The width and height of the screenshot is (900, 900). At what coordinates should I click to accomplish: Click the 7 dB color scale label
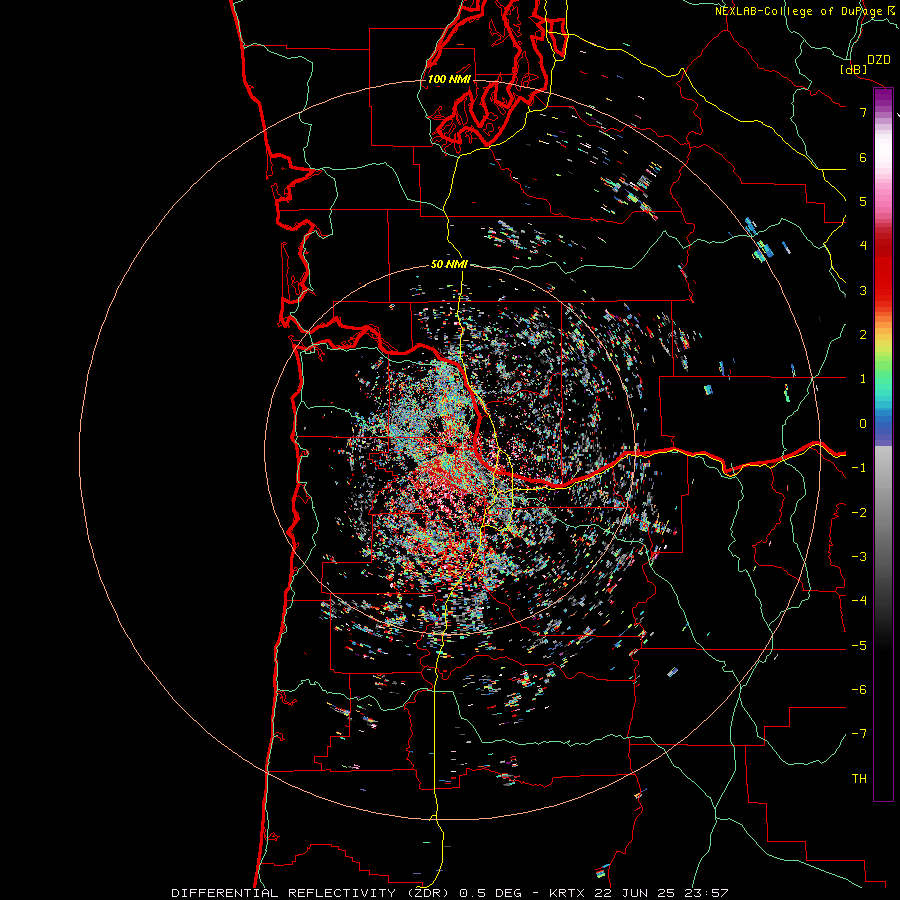tap(863, 112)
